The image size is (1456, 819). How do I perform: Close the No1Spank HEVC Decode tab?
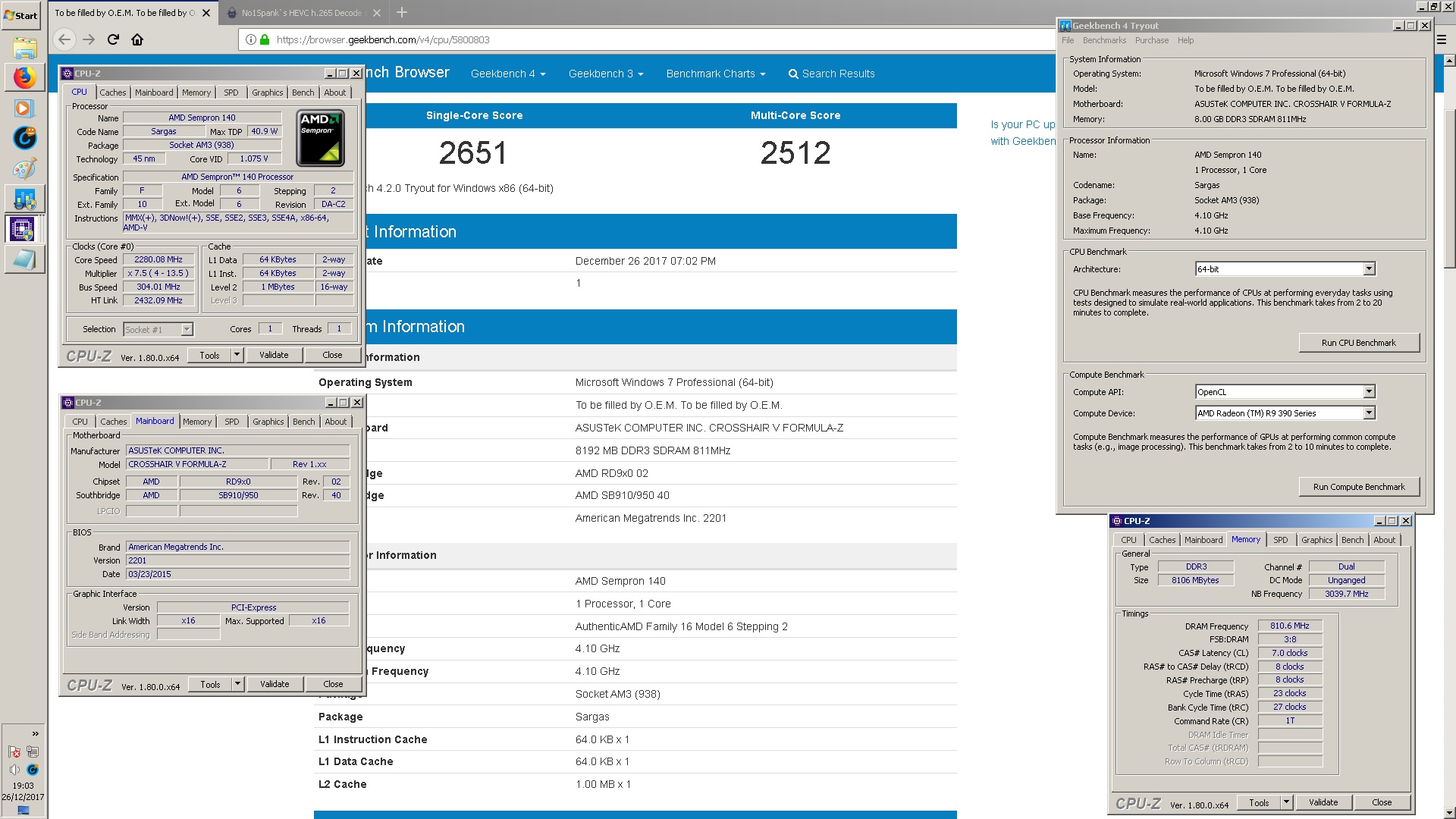(x=377, y=13)
